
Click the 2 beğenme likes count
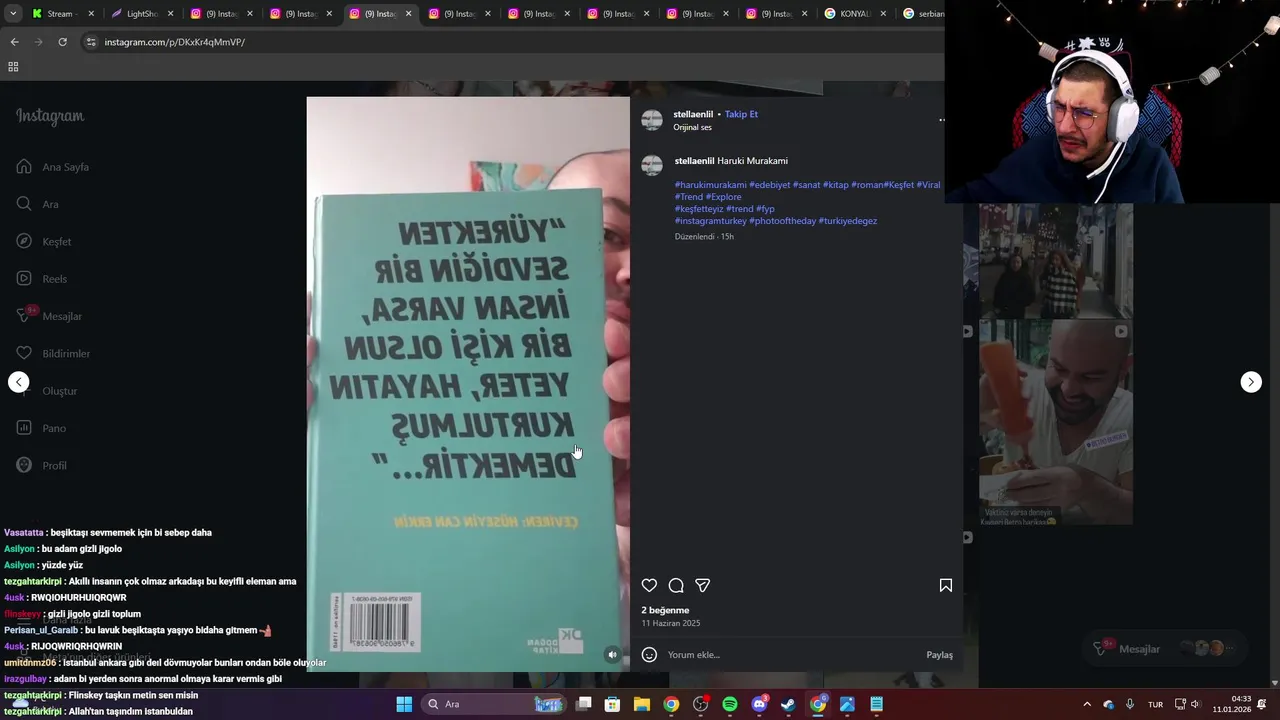tap(665, 610)
